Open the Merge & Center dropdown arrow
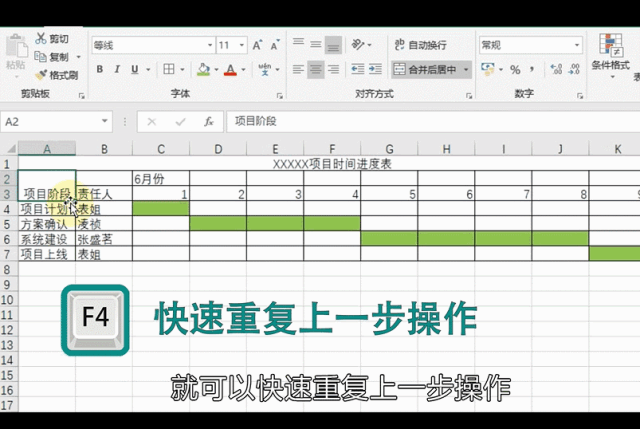640x429 pixels. coord(466,70)
